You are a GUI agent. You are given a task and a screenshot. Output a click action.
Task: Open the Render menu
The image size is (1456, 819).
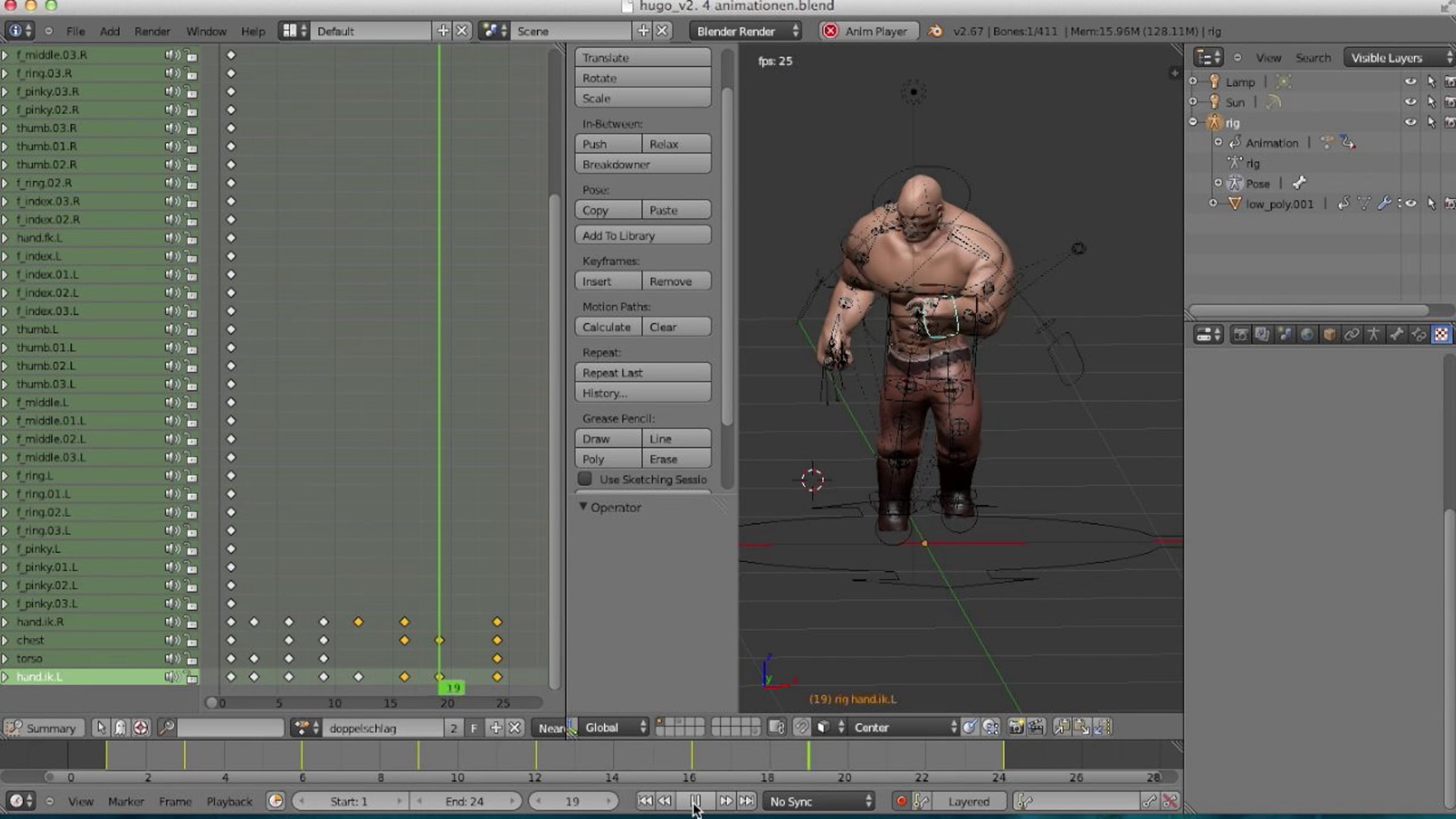coord(152,31)
